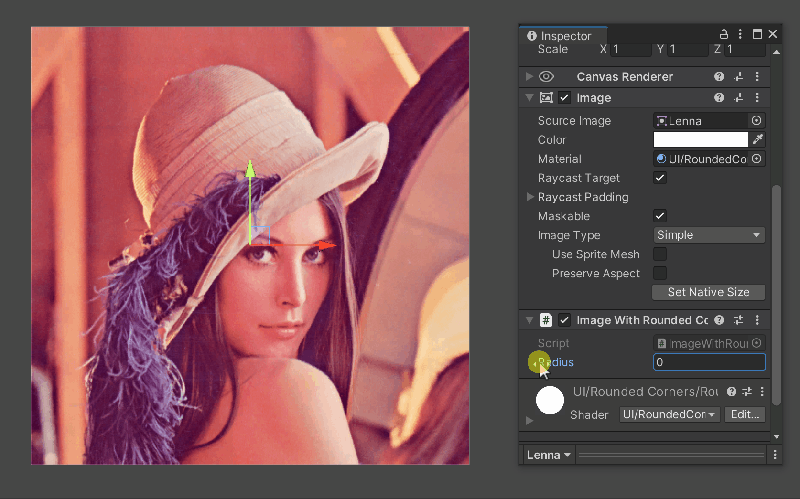Click the green Y-axis gizmo arrow

click(250, 169)
